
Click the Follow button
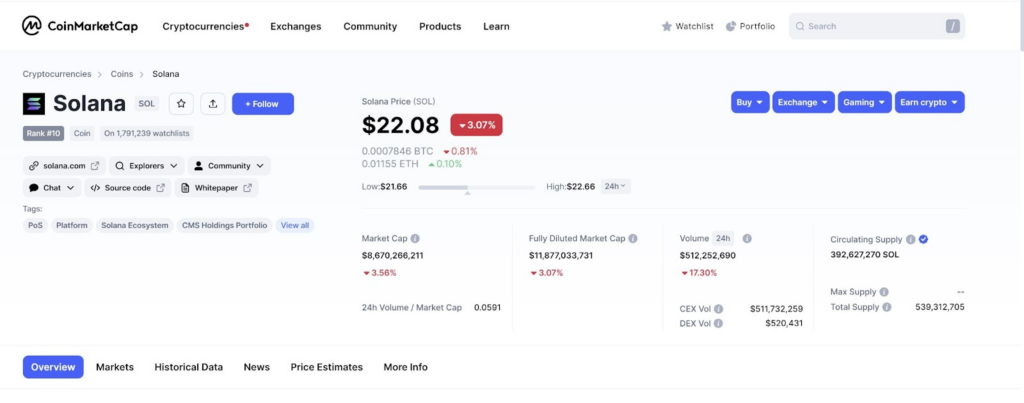point(263,104)
